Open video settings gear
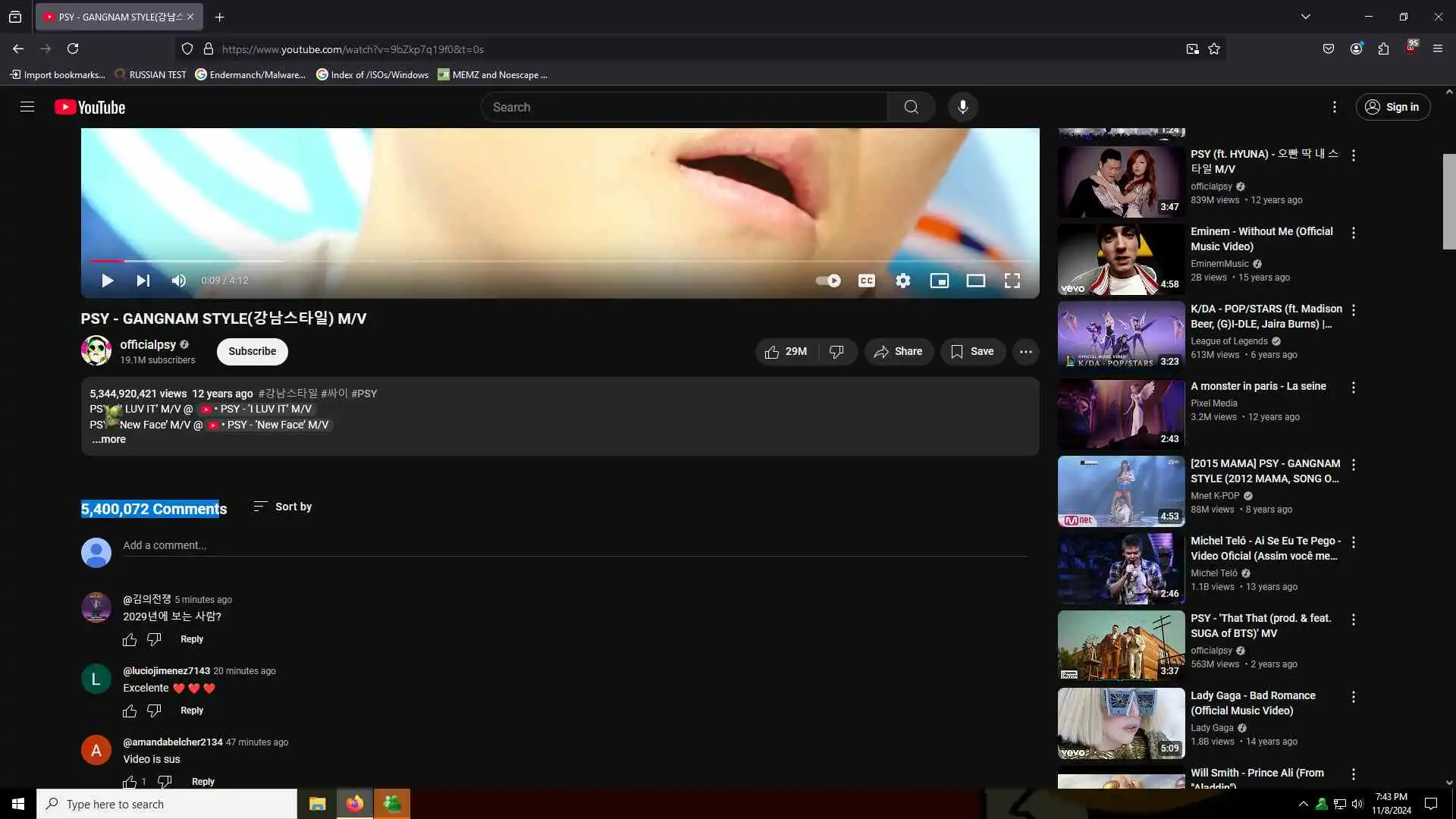 [x=902, y=281]
